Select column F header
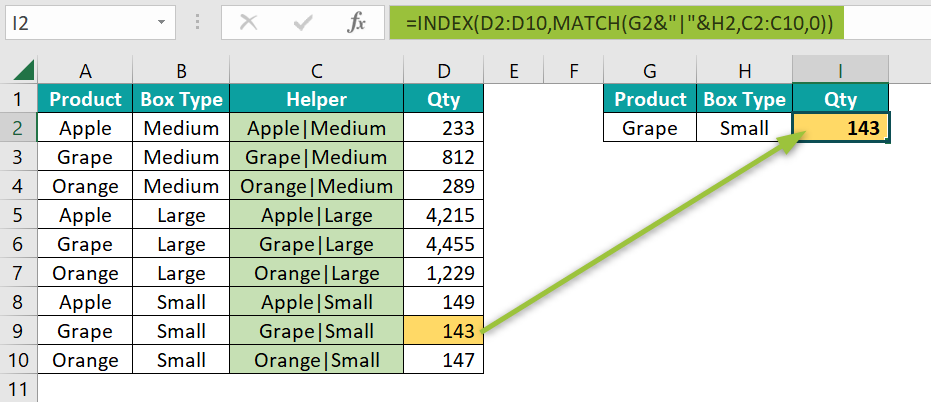The width and height of the screenshot is (931, 402). 574,71
